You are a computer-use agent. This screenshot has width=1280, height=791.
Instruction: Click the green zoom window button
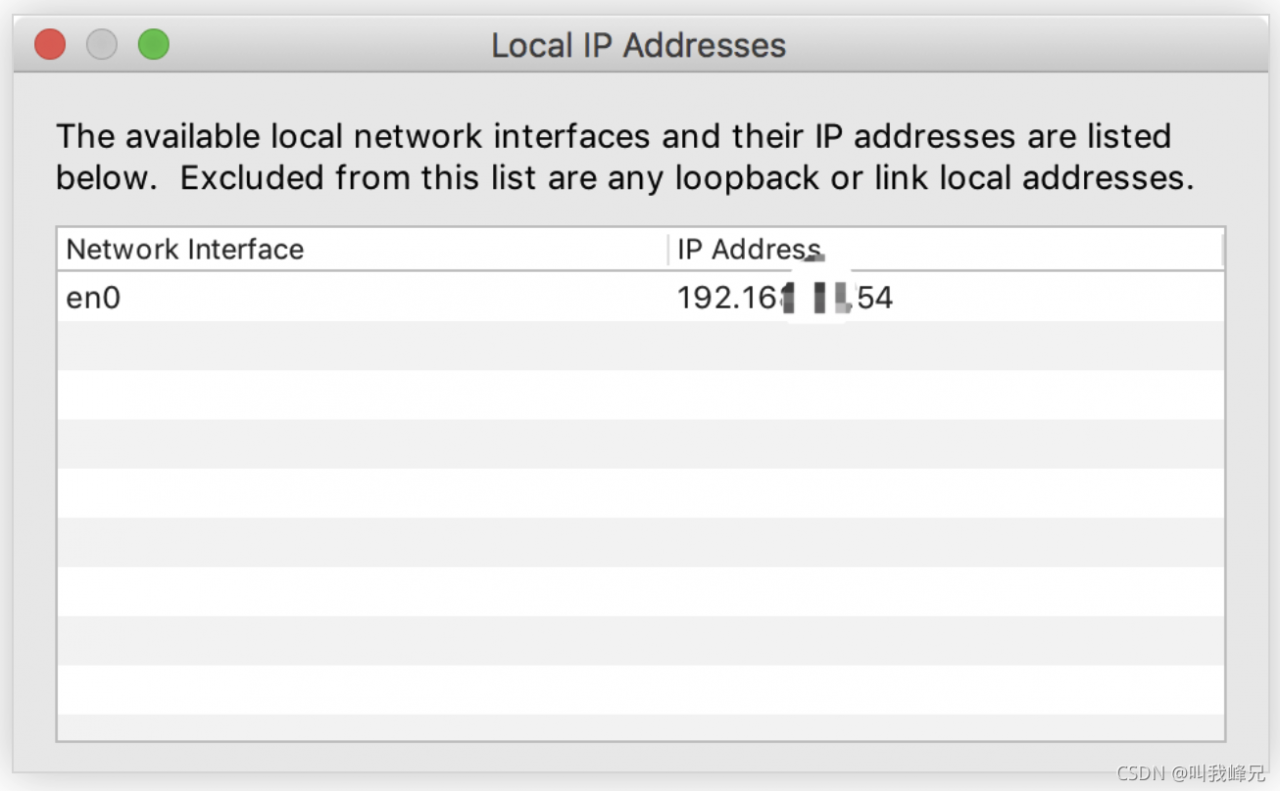coord(153,45)
